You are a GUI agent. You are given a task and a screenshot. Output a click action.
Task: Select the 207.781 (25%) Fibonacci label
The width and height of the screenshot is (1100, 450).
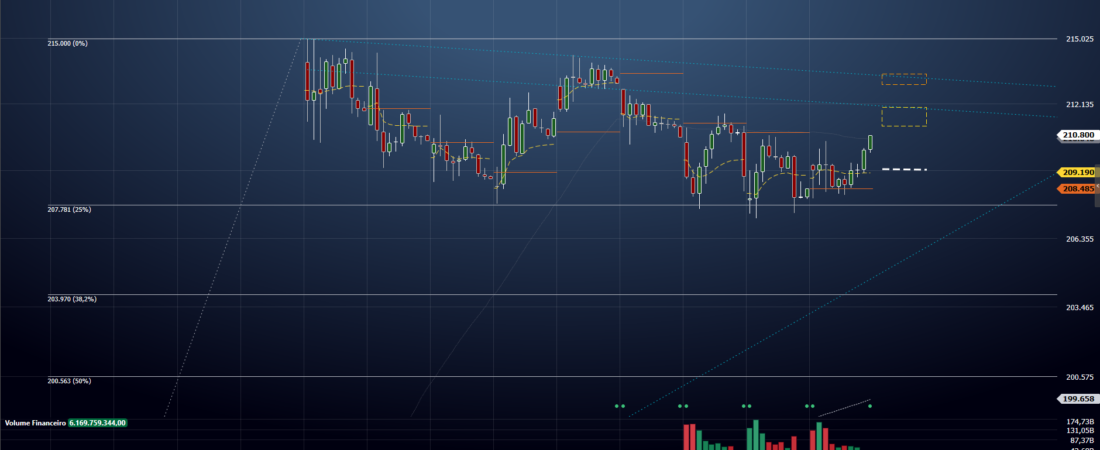click(69, 209)
